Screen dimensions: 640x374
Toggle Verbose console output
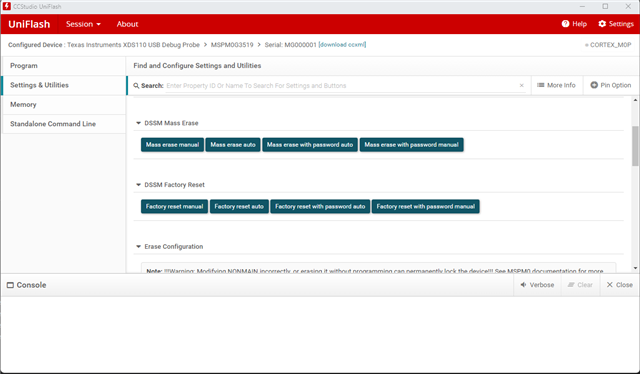[x=537, y=285]
